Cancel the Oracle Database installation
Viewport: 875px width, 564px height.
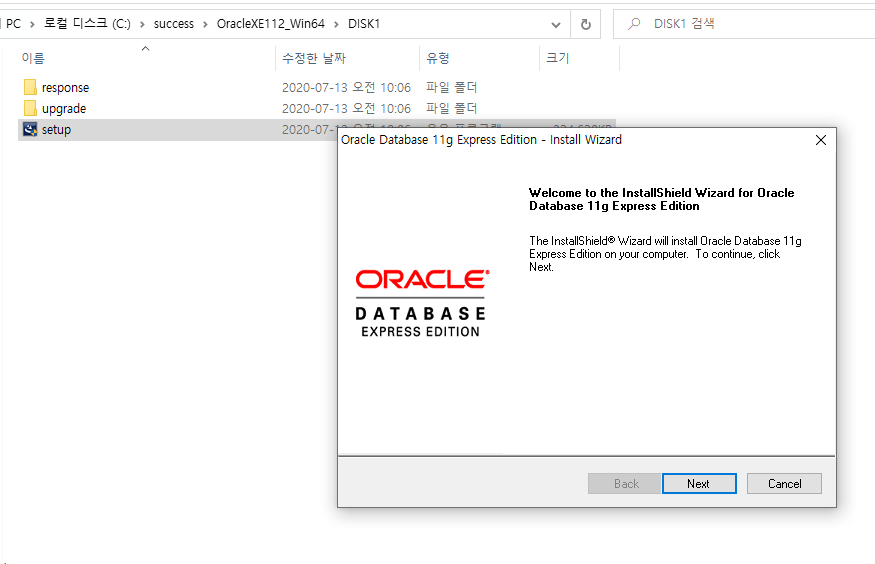click(x=784, y=484)
